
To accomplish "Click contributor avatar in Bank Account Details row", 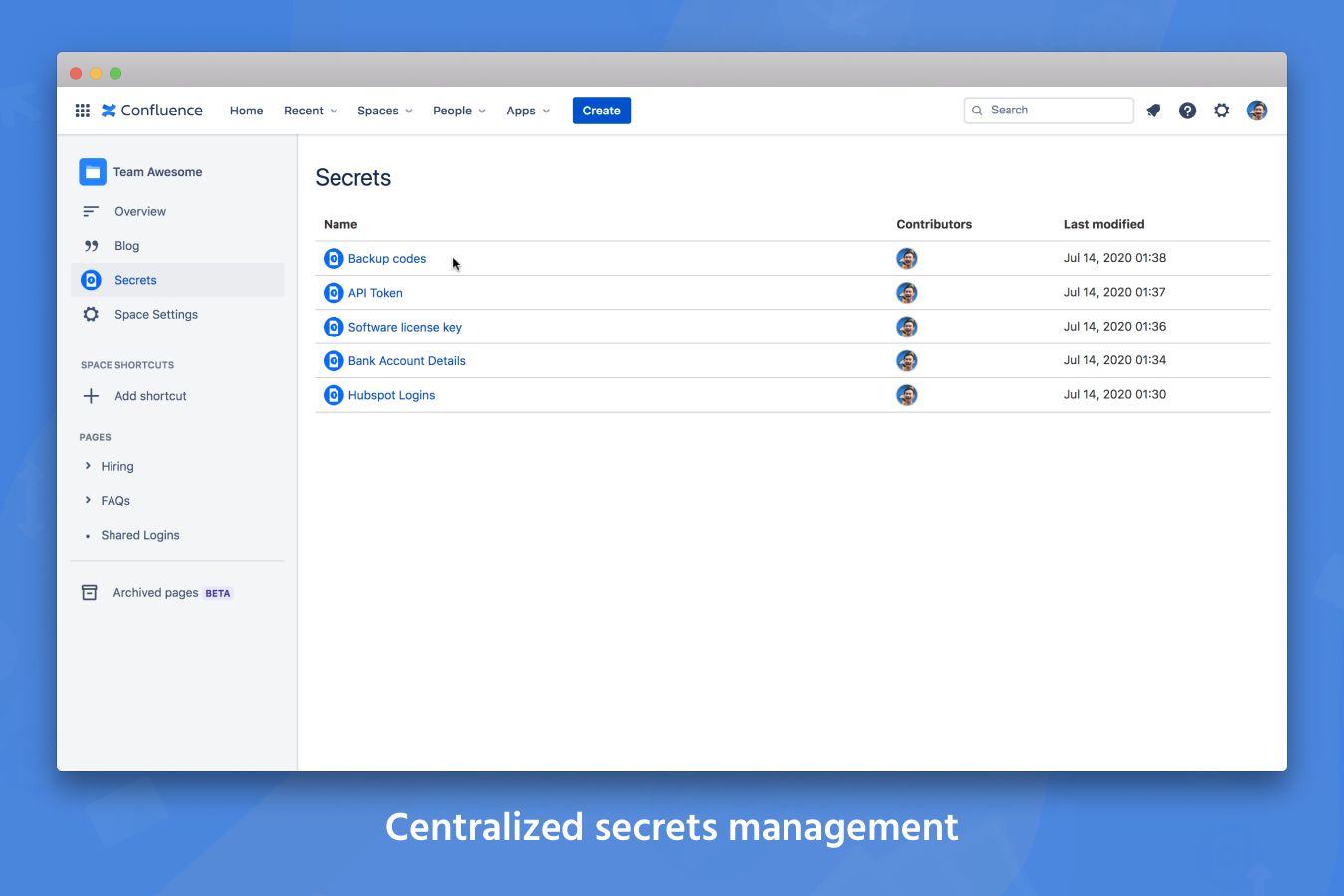I will click(907, 361).
